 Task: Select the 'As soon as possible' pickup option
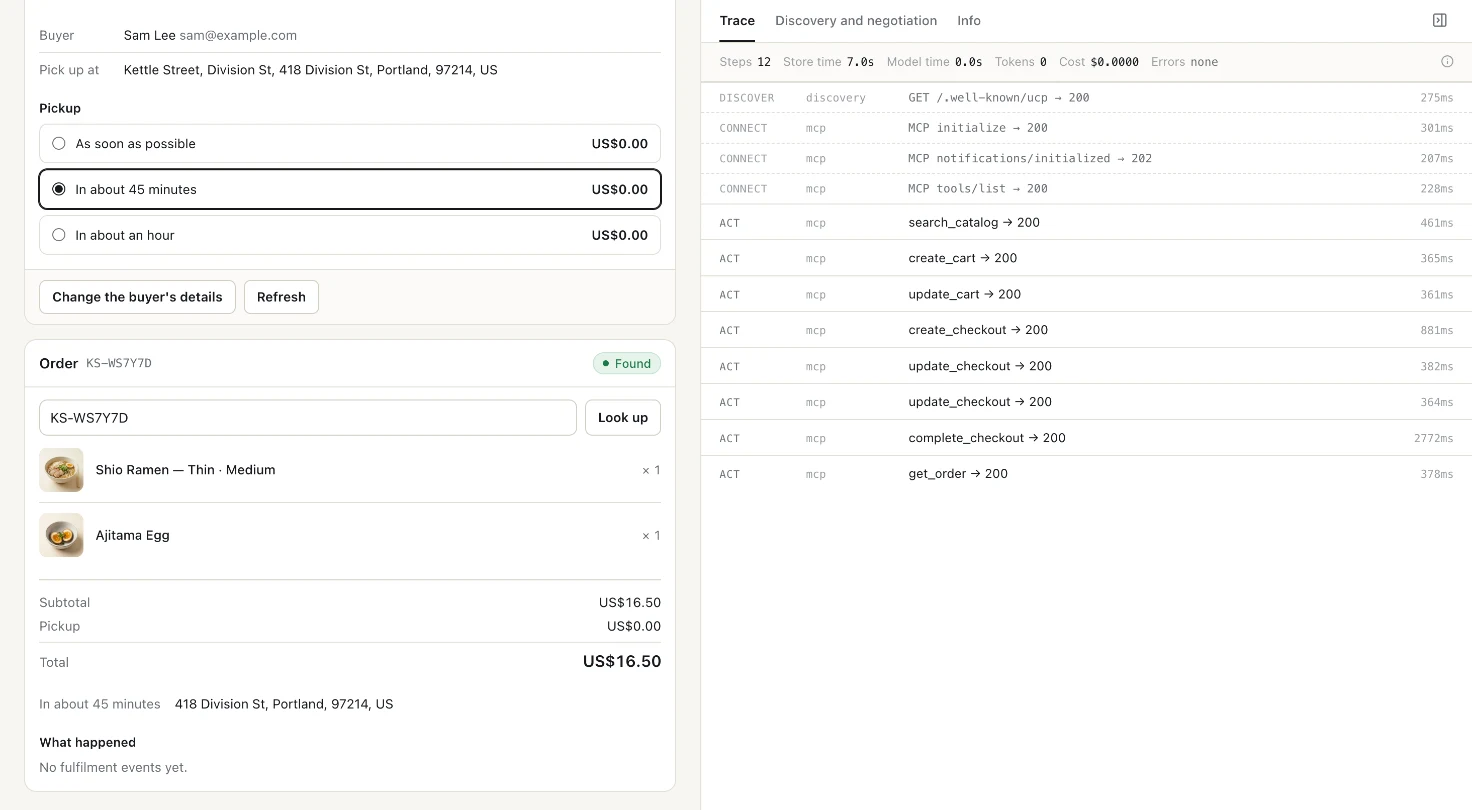coord(350,144)
